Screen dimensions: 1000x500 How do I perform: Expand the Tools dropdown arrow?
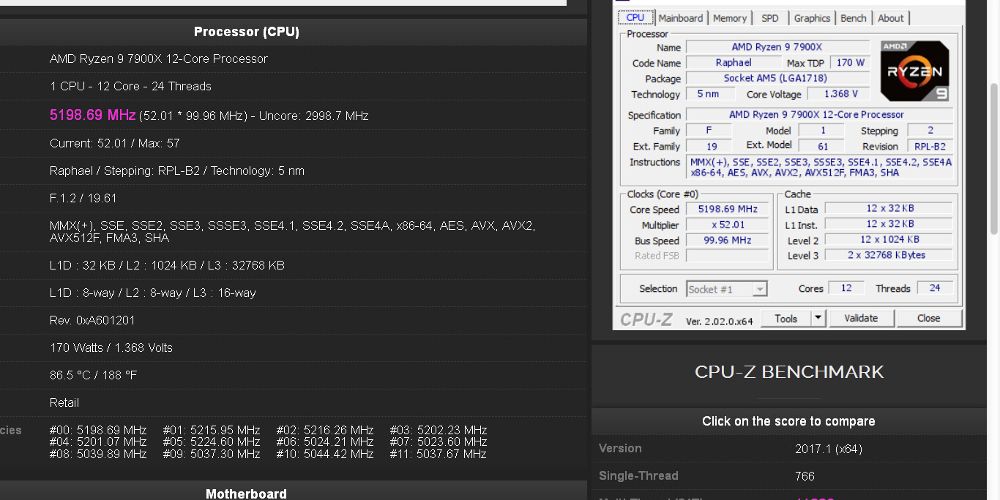pyautogui.click(x=819, y=318)
